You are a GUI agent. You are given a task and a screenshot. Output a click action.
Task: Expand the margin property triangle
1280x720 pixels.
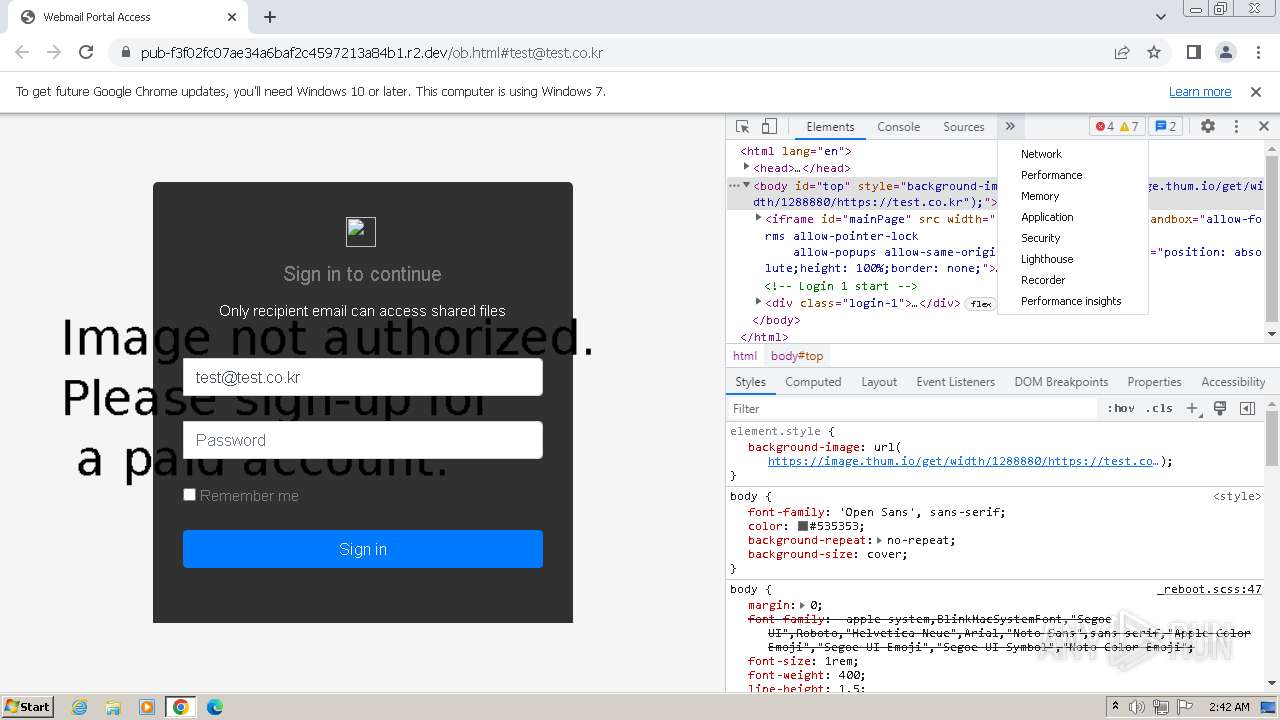pos(802,605)
